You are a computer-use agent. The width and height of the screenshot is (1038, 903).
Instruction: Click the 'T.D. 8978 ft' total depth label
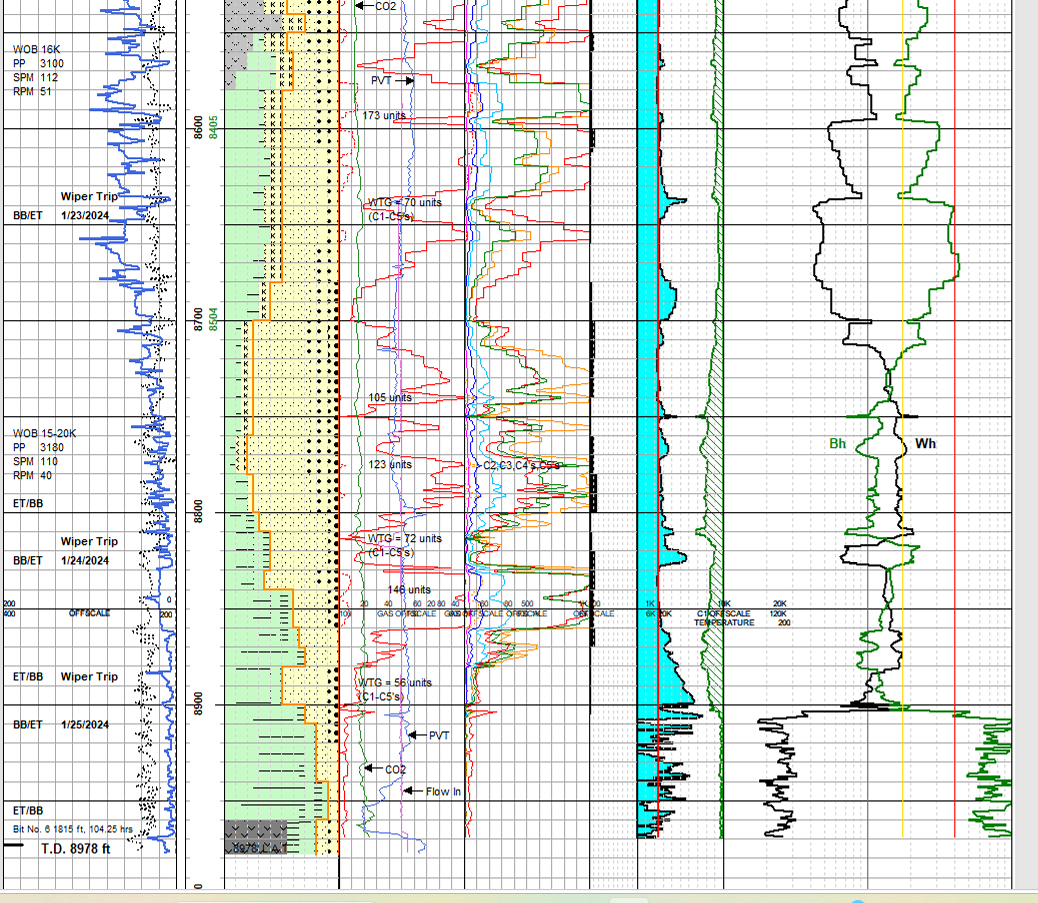tap(75, 849)
